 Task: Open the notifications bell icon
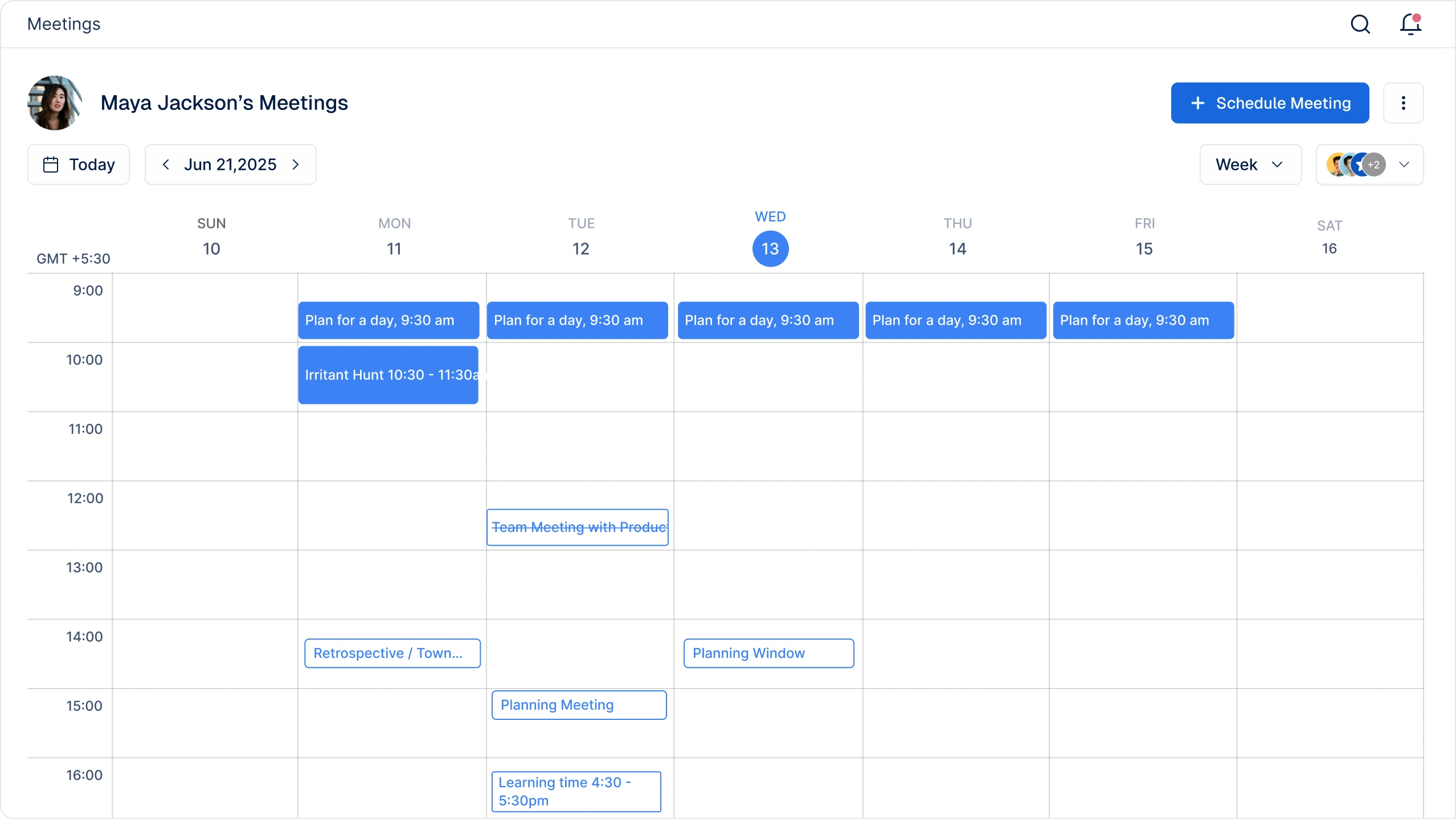coord(1410,24)
